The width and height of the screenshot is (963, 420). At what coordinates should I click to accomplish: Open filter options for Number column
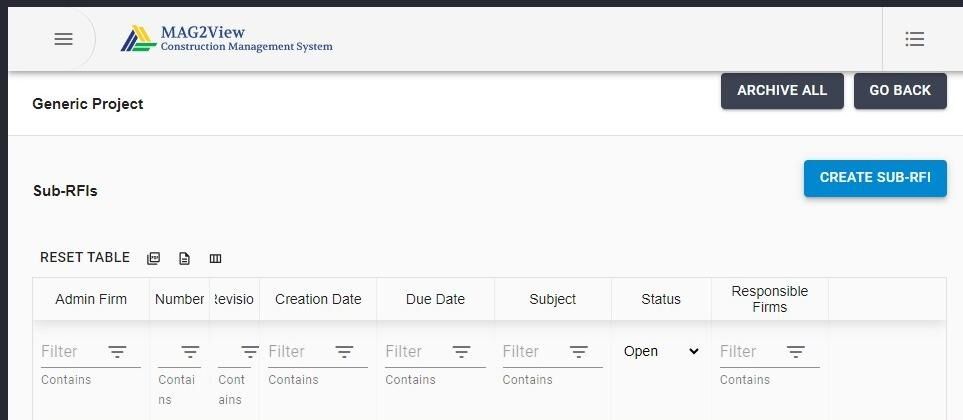(x=190, y=351)
